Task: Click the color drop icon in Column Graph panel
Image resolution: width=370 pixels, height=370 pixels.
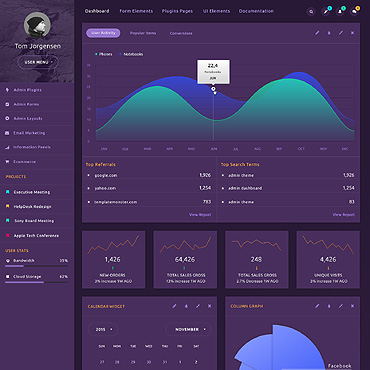Action: (329, 306)
